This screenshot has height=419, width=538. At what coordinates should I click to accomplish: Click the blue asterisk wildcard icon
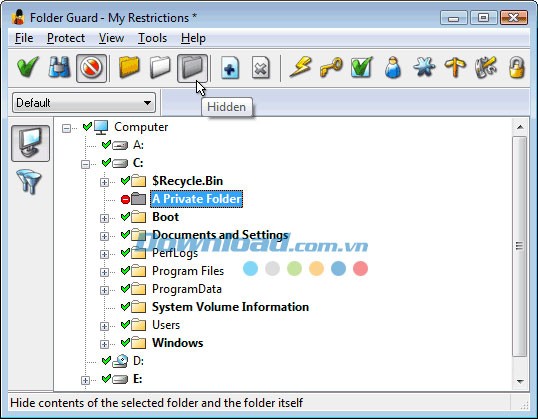point(424,67)
